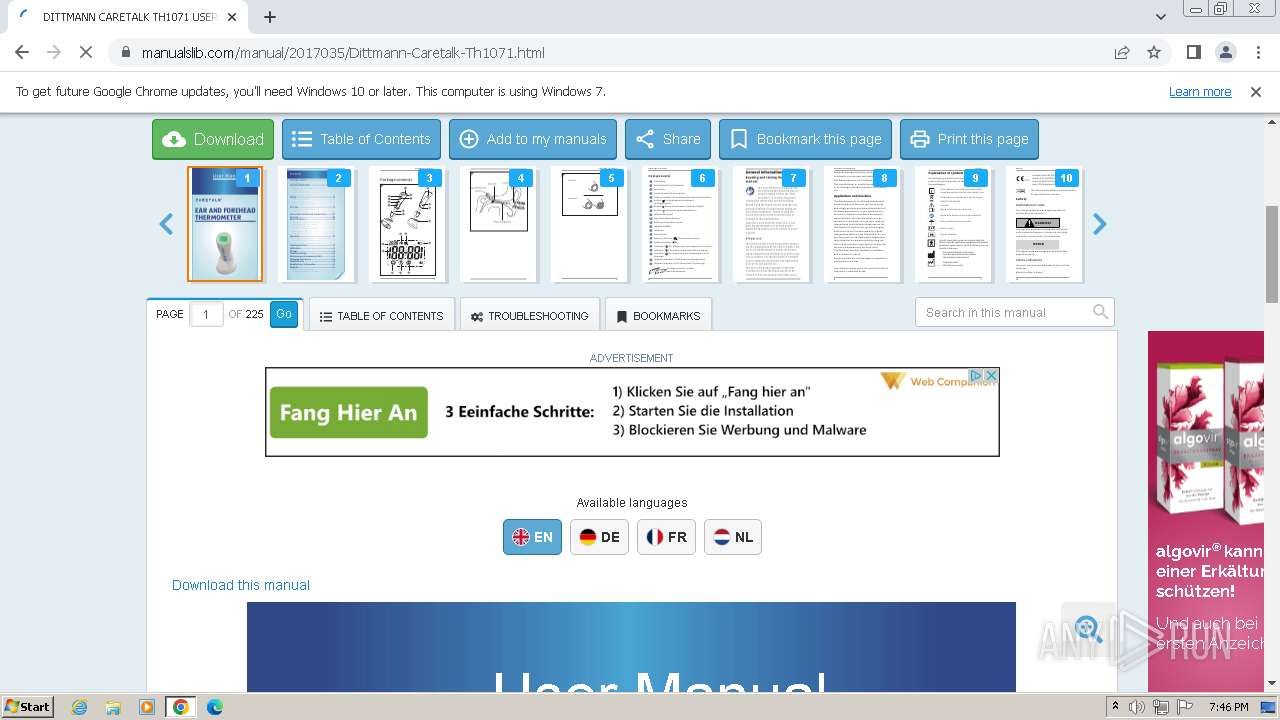The height and width of the screenshot is (720, 1280).
Task: Select Chrome in the taskbar
Action: [181, 707]
